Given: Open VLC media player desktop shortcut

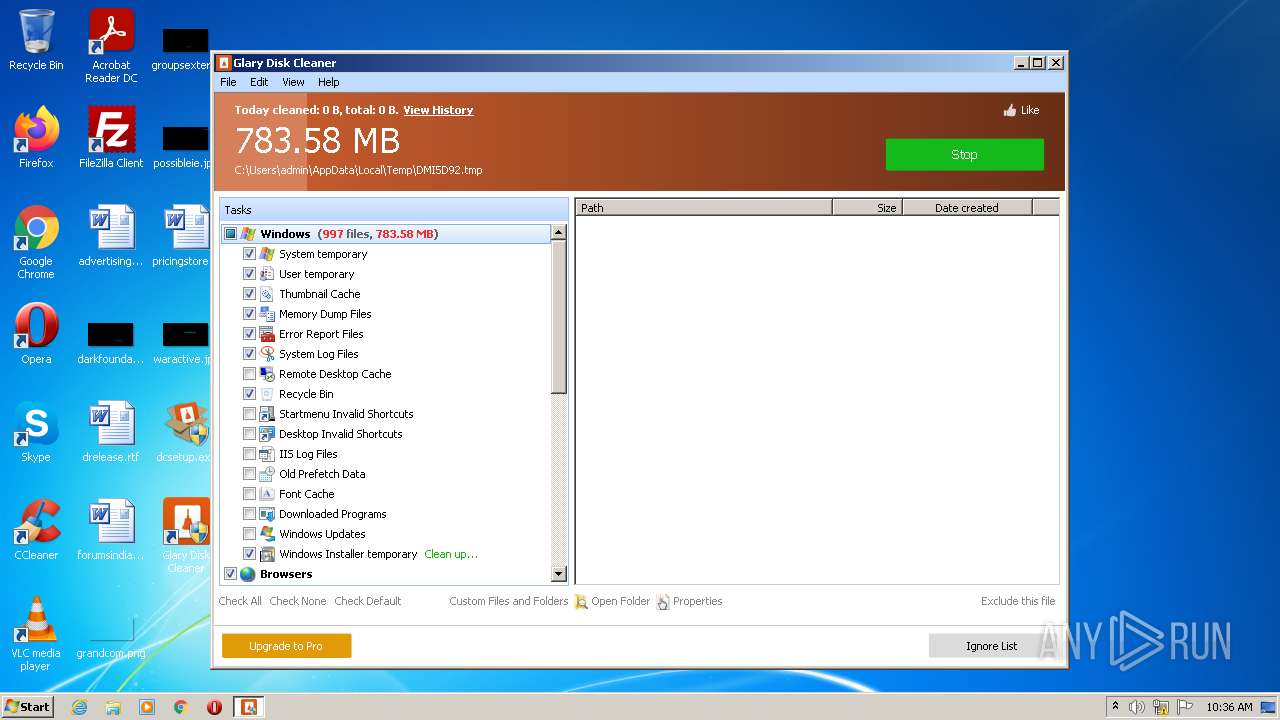Looking at the screenshot, I should (x=36, y=634).
